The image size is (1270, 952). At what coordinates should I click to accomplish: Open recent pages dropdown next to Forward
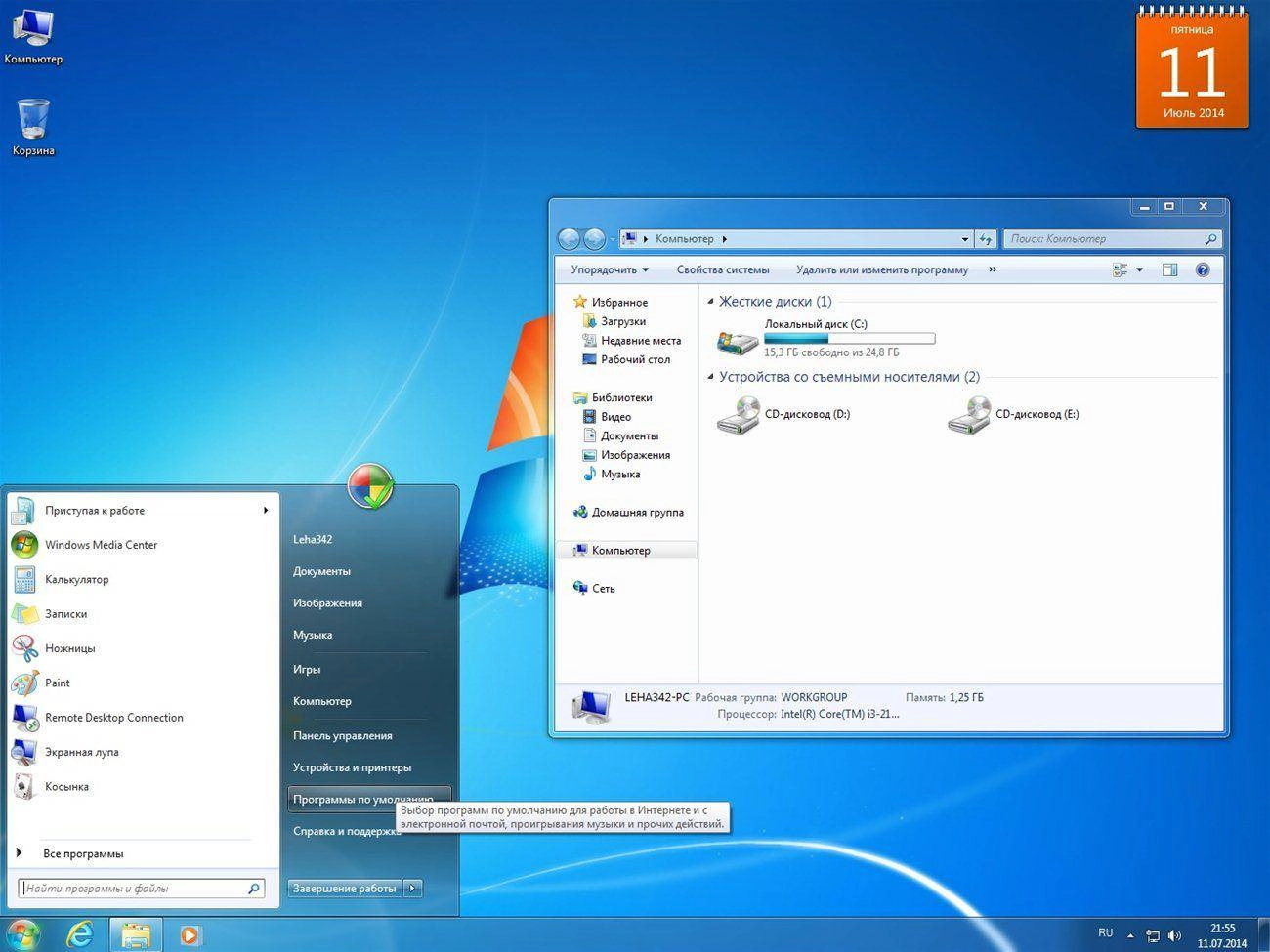(x=613, y=239)
